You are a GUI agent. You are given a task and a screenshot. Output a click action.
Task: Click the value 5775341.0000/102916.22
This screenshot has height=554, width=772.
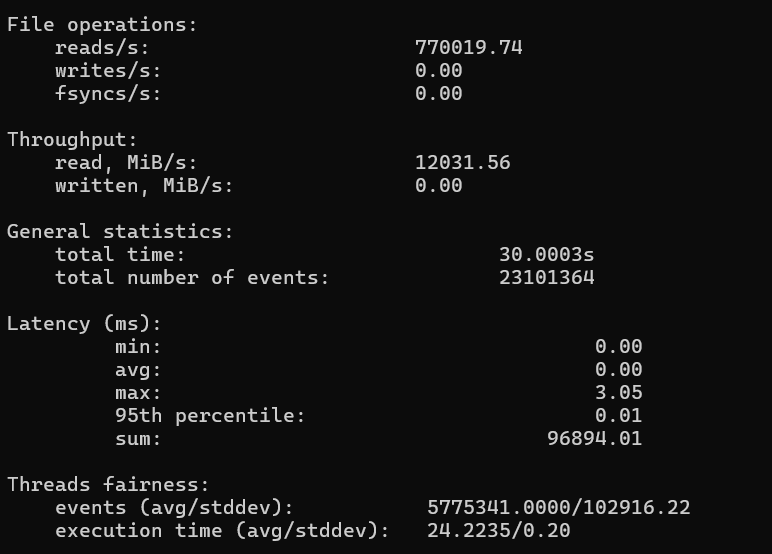(x=558, y=508)
